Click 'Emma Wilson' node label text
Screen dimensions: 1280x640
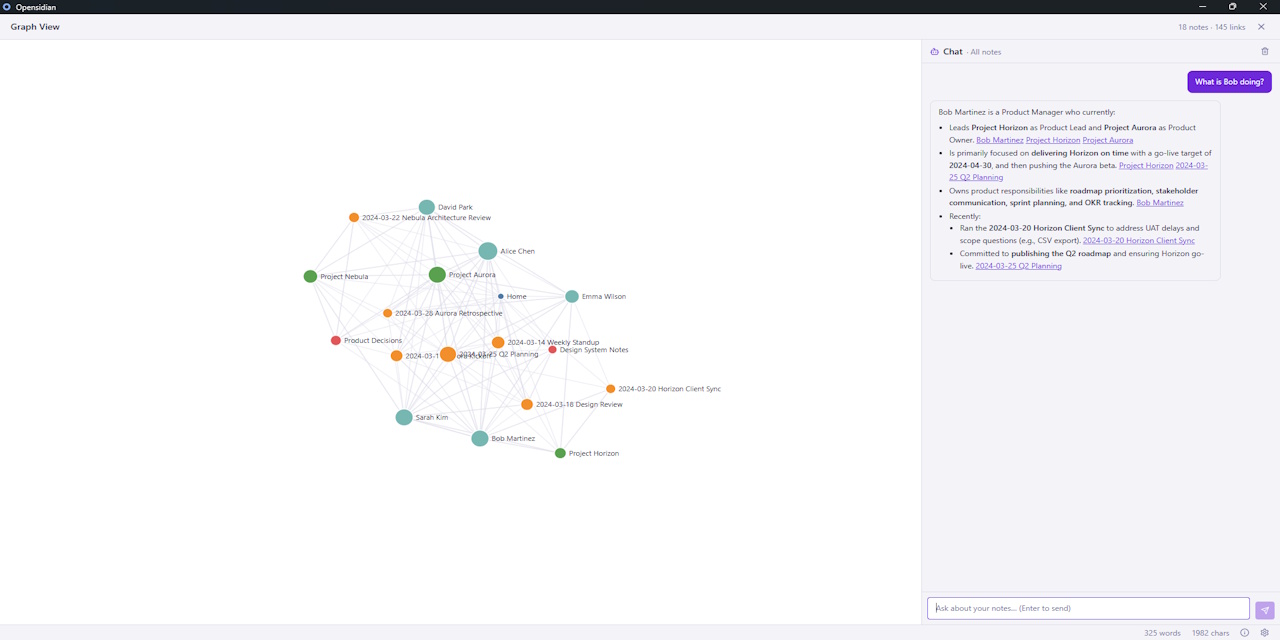tap(604, 297)
